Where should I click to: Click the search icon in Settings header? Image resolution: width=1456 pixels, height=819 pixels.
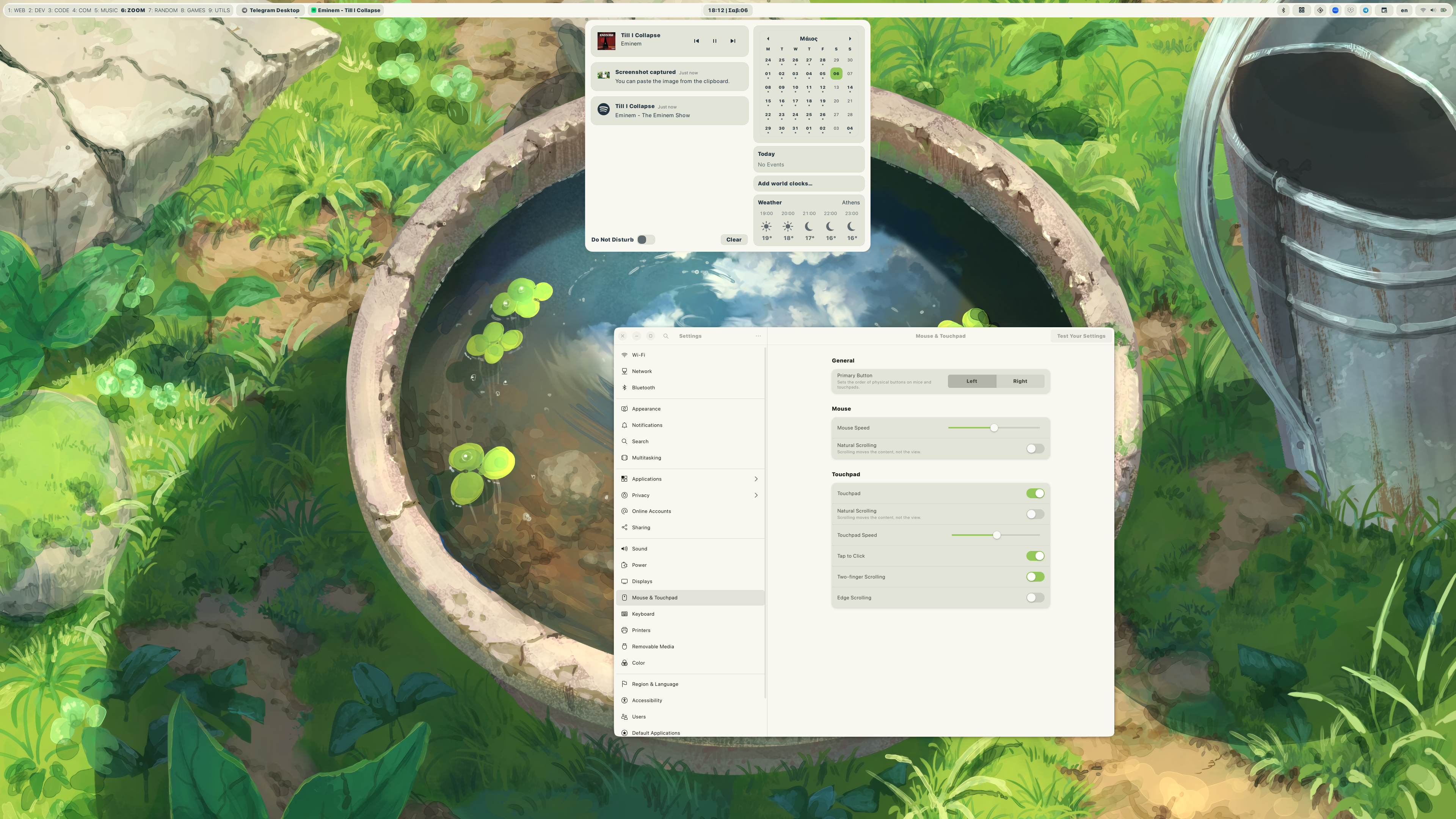point(666,336)
